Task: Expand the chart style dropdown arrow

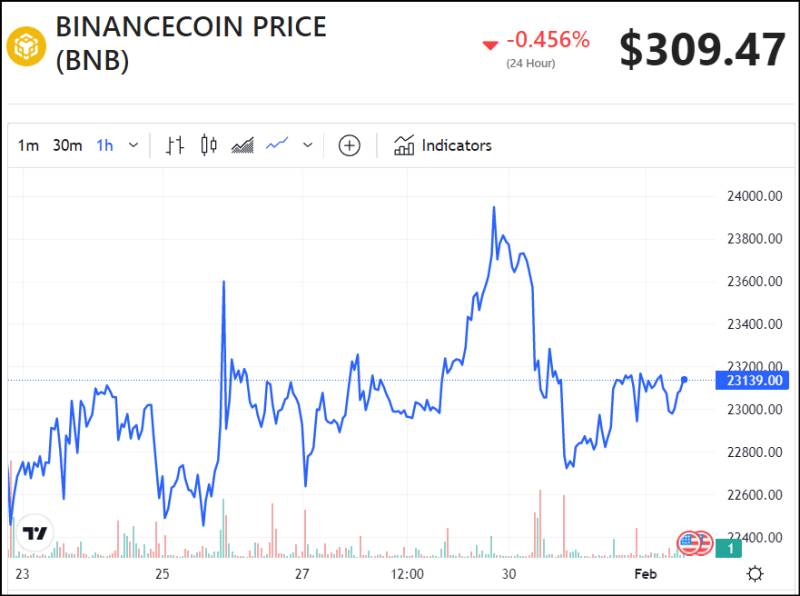Action: point(308,145)
